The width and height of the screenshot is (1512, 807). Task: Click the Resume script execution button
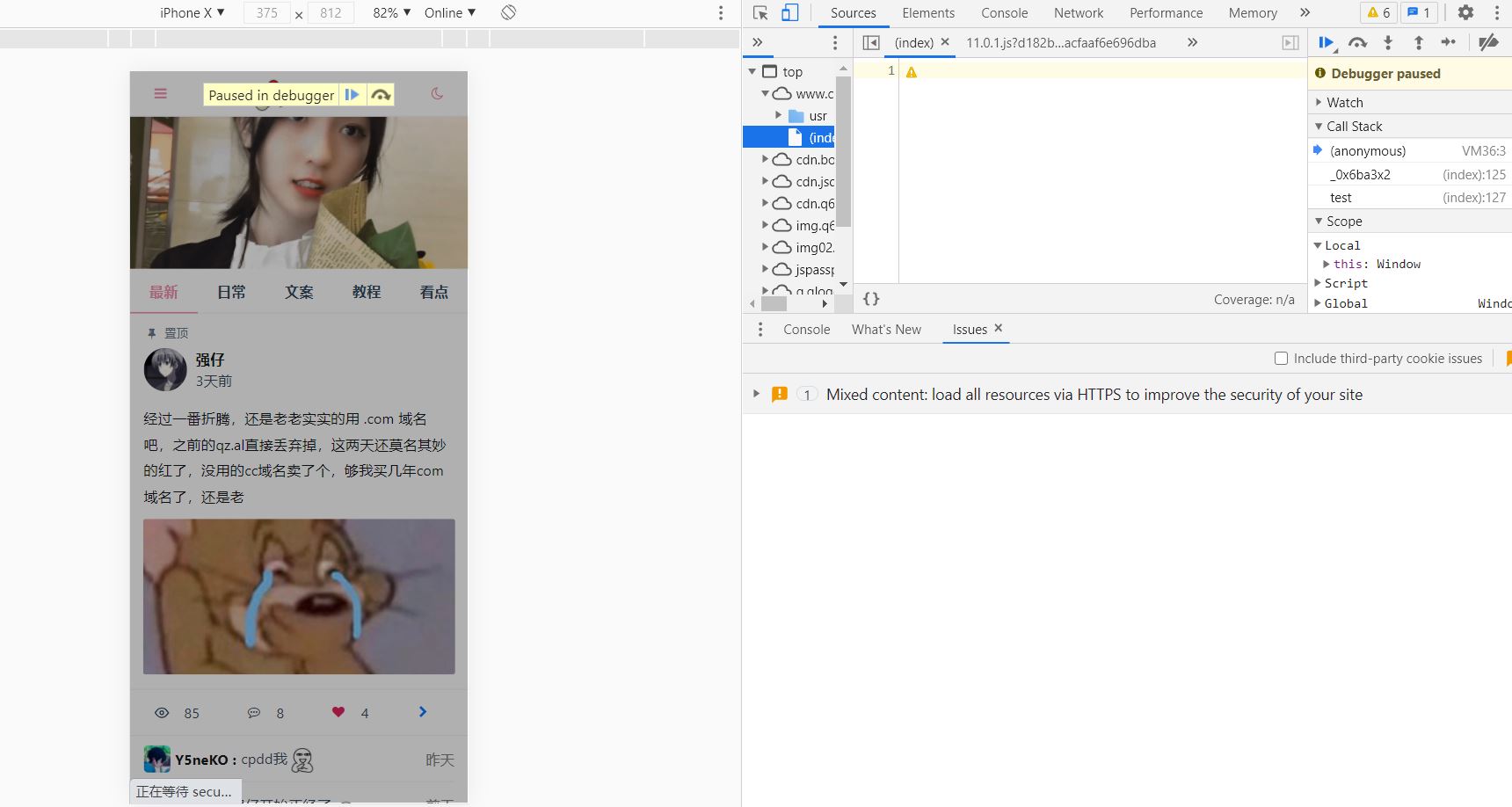[1326, 42]
